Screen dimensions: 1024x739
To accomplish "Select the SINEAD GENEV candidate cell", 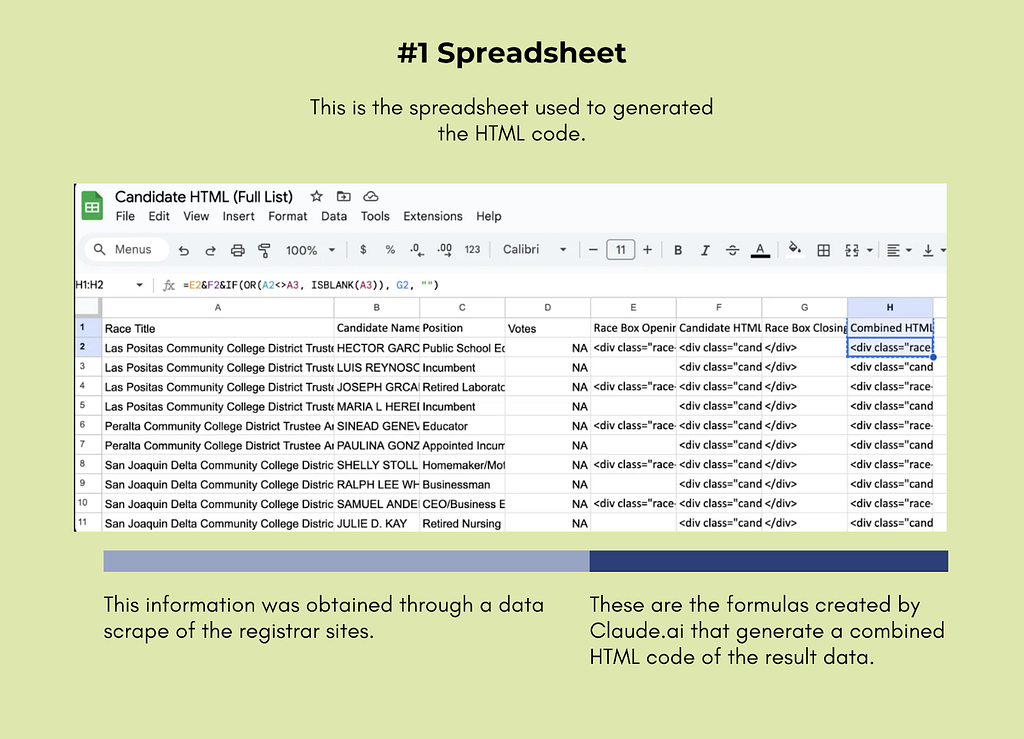I will 377,426.
